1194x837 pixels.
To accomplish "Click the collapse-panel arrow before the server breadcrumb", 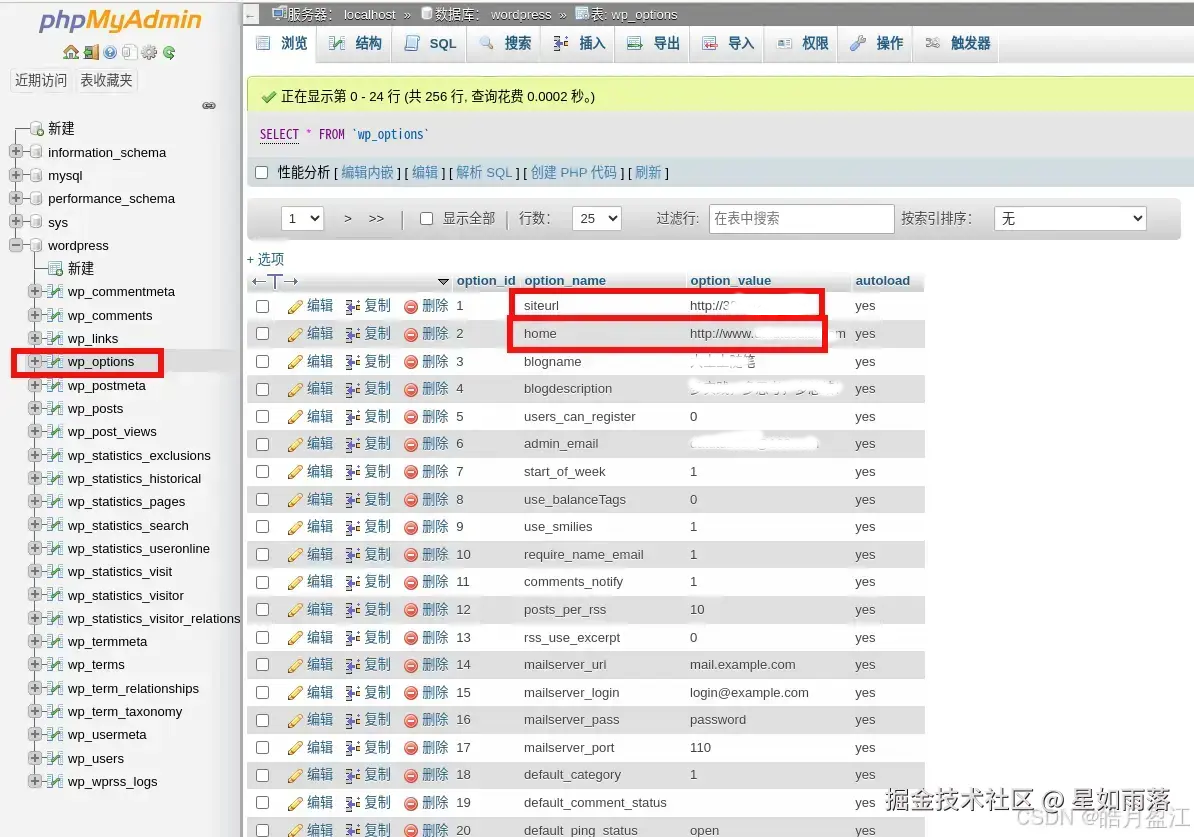I will [252, 14].
